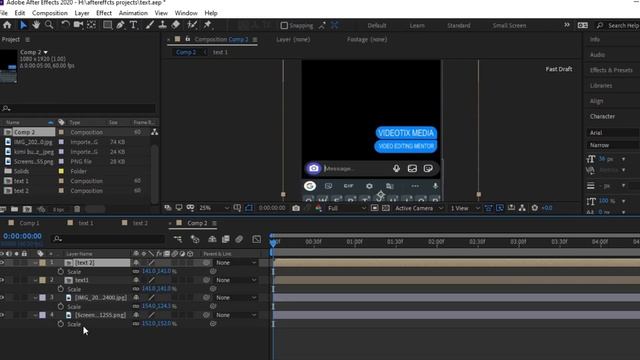Open Graph Editor in timeline
Screen dimensions: 640x360
pos(256,239)
